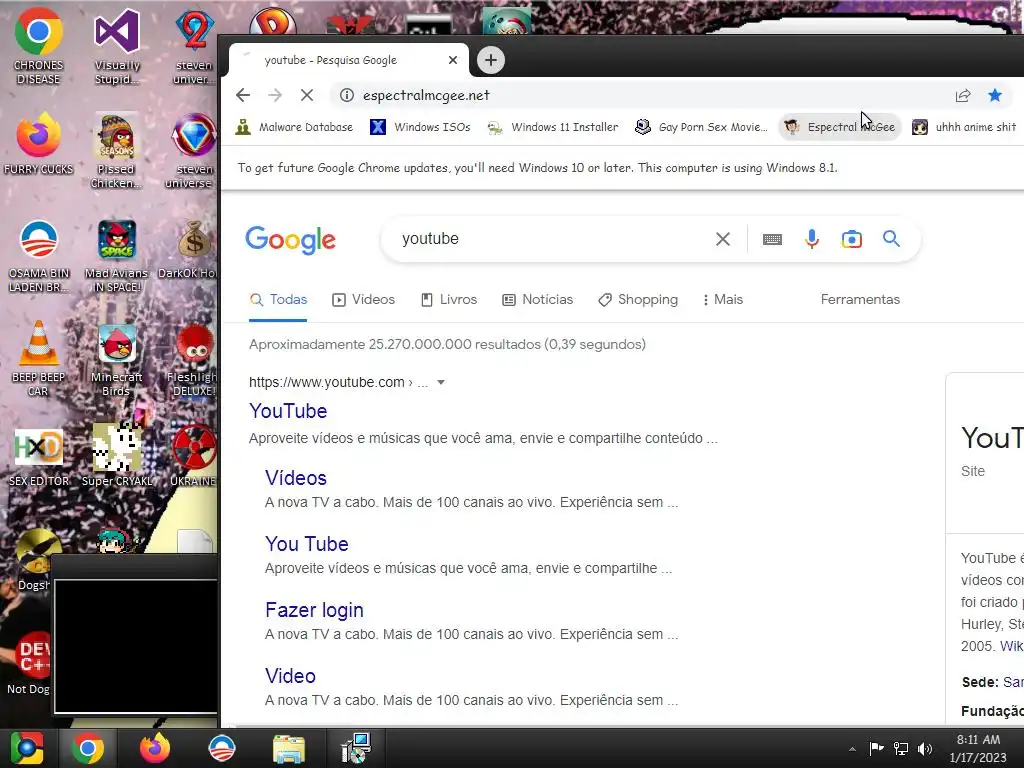The height and width of the screenshot is (768, 1024).
Task: Click the youtube search input field
Action: click(x=555, y=239)
